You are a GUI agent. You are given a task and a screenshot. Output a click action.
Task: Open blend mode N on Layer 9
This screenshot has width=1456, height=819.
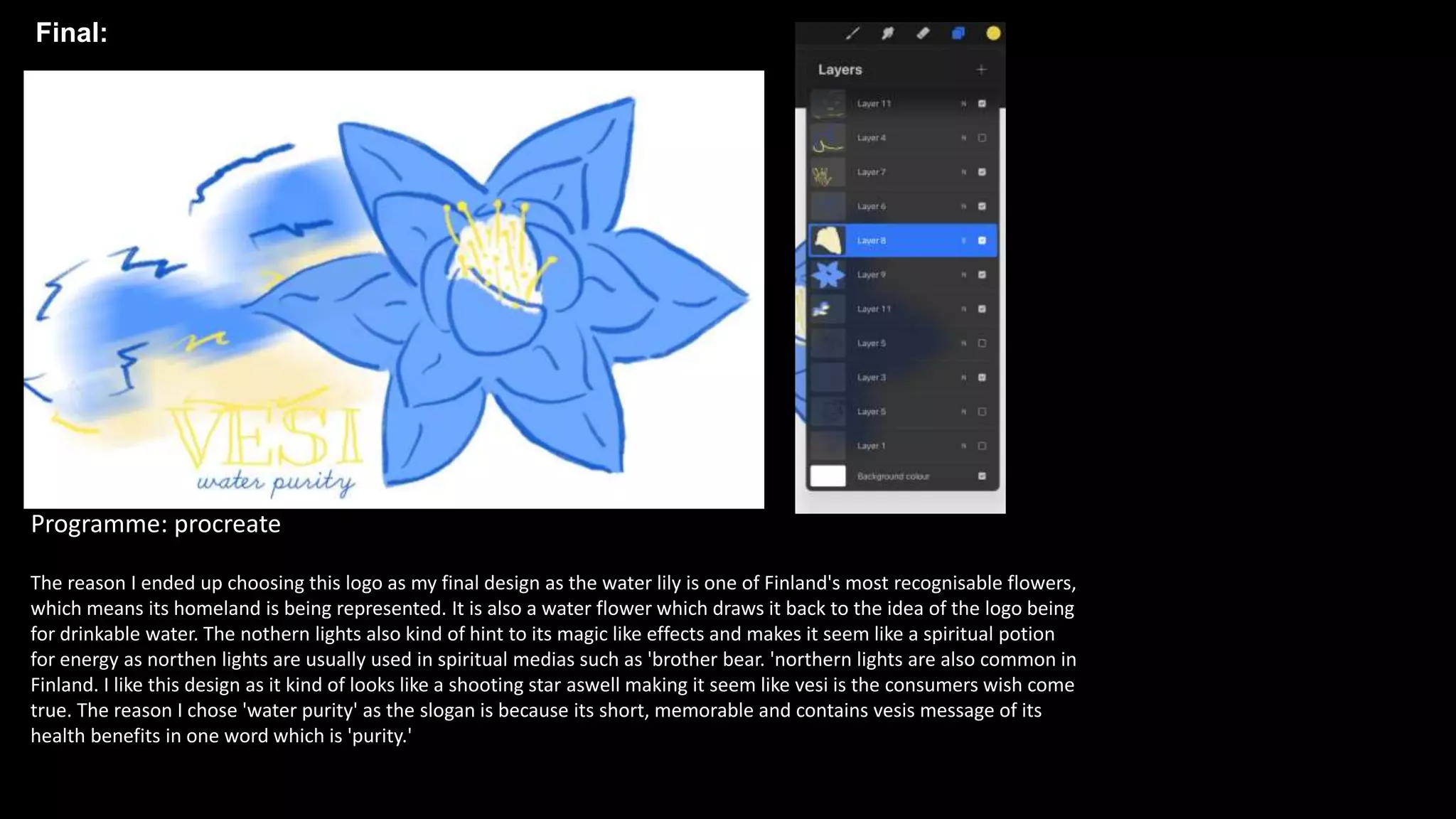click(963, 274)
